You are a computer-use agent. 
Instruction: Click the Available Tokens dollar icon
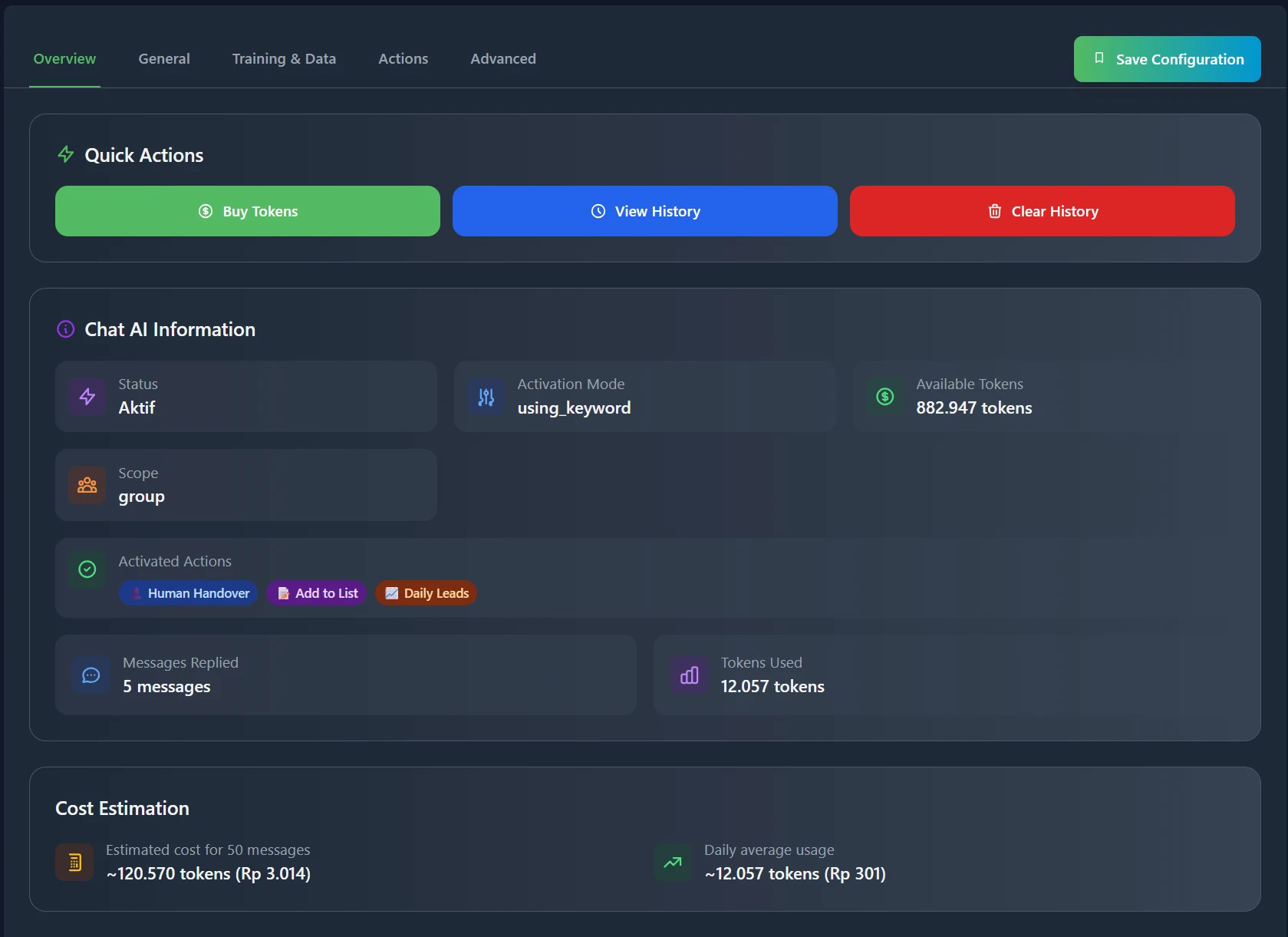tap(885, 397)
